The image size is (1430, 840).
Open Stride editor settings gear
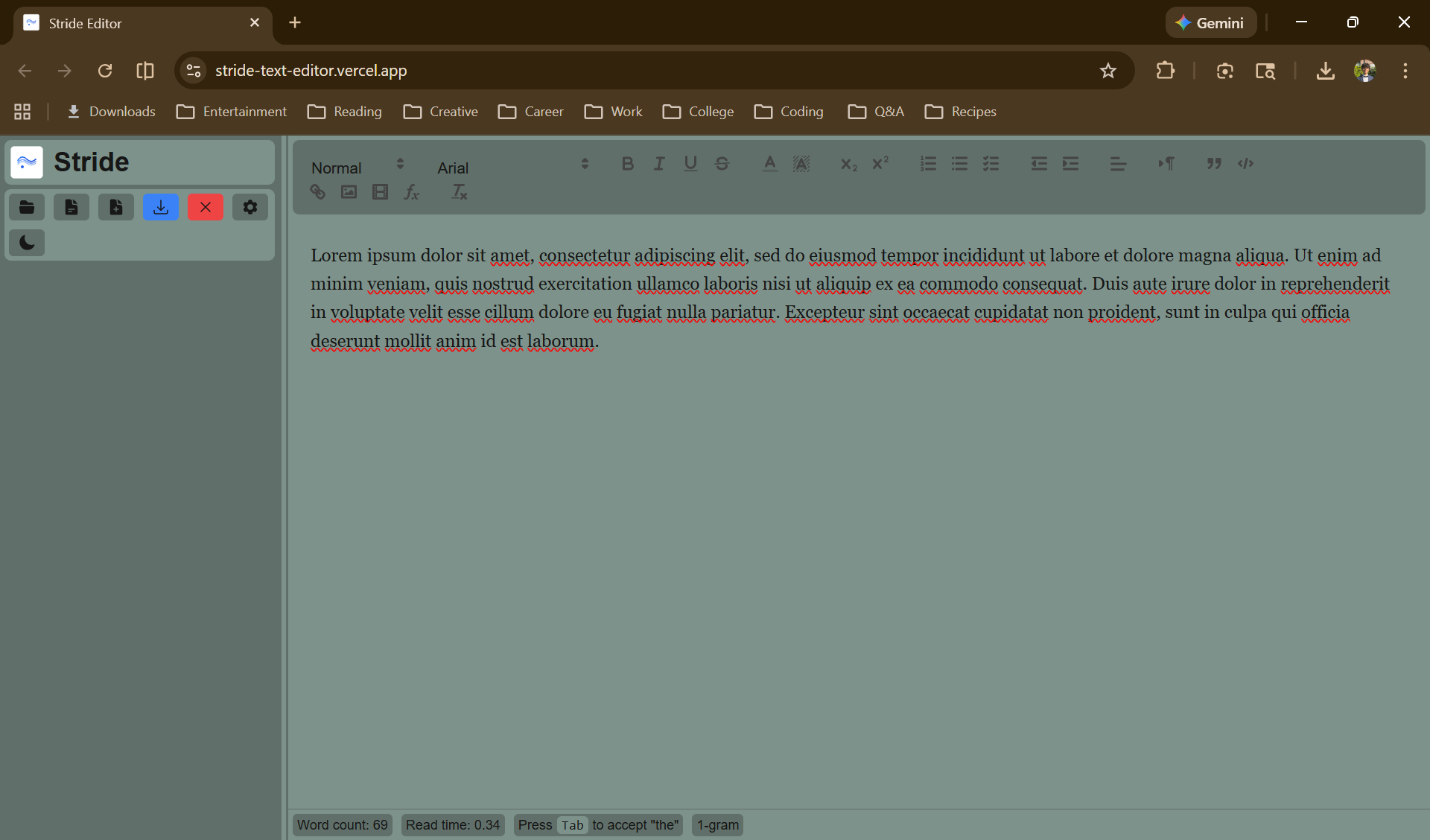click(x=250, y=207)
